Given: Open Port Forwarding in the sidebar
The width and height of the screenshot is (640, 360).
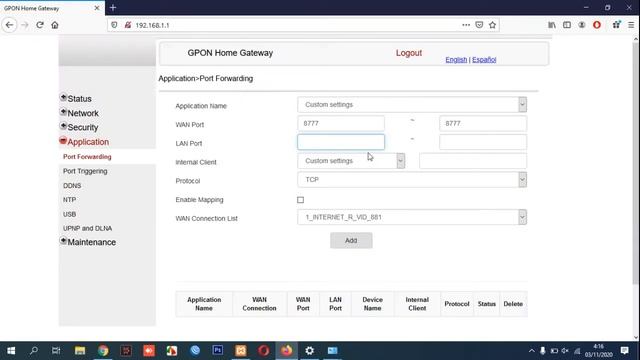Looking at the screenshot, I should (x=87, y=157).
